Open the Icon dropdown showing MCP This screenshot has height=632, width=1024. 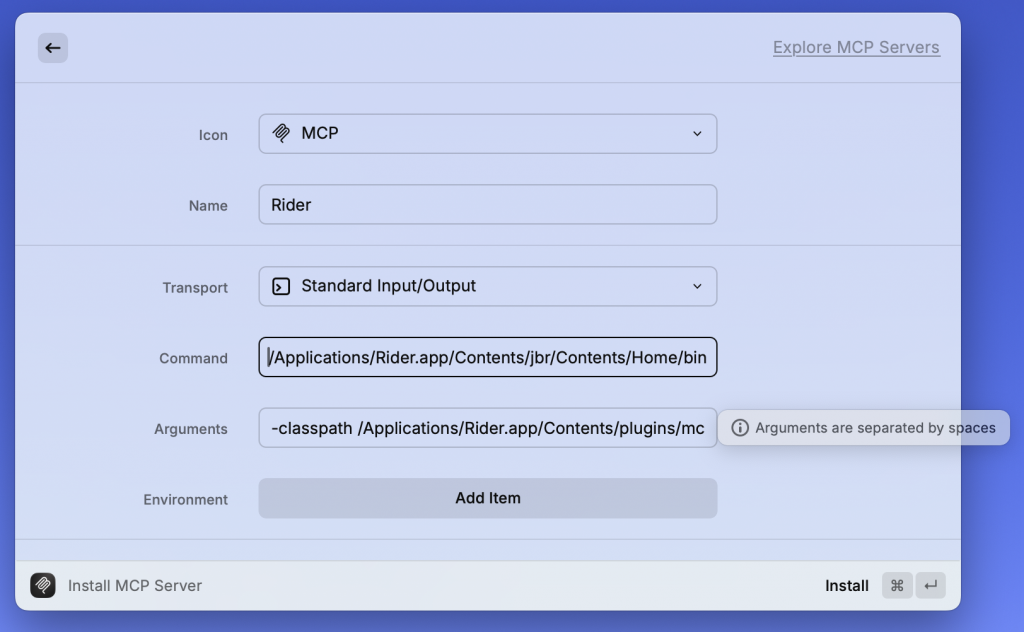[488, 134]
